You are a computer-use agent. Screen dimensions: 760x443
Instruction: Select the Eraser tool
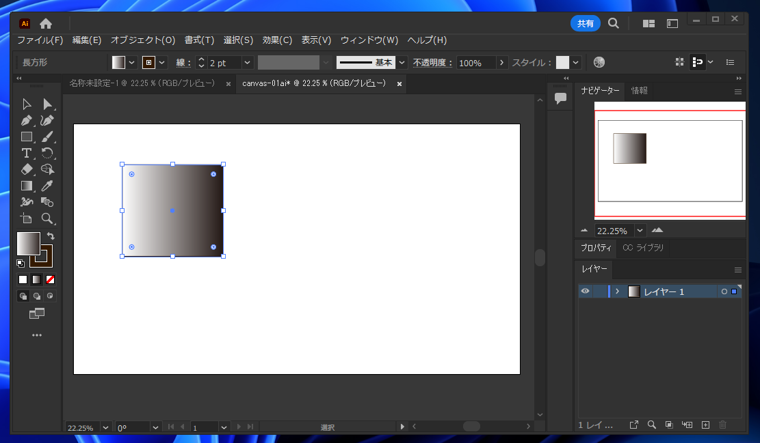click(x=27, y=169)
